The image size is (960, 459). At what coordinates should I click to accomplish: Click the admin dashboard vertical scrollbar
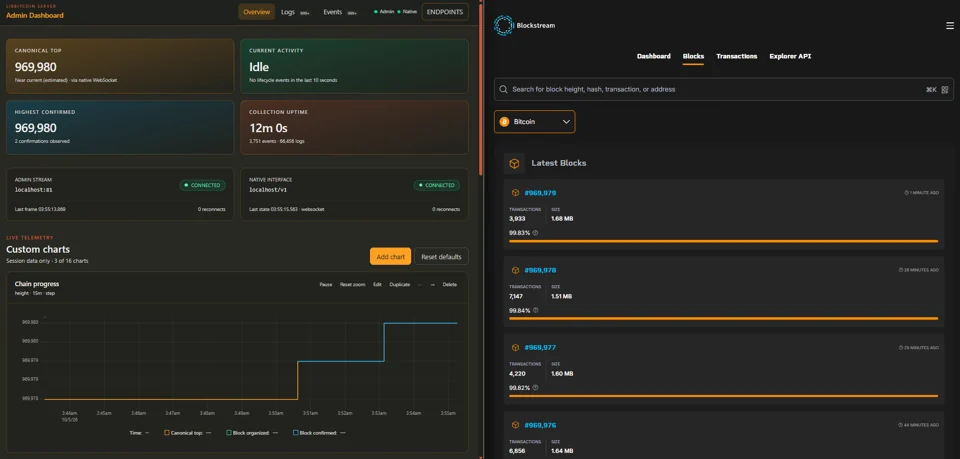coord(481,92)
